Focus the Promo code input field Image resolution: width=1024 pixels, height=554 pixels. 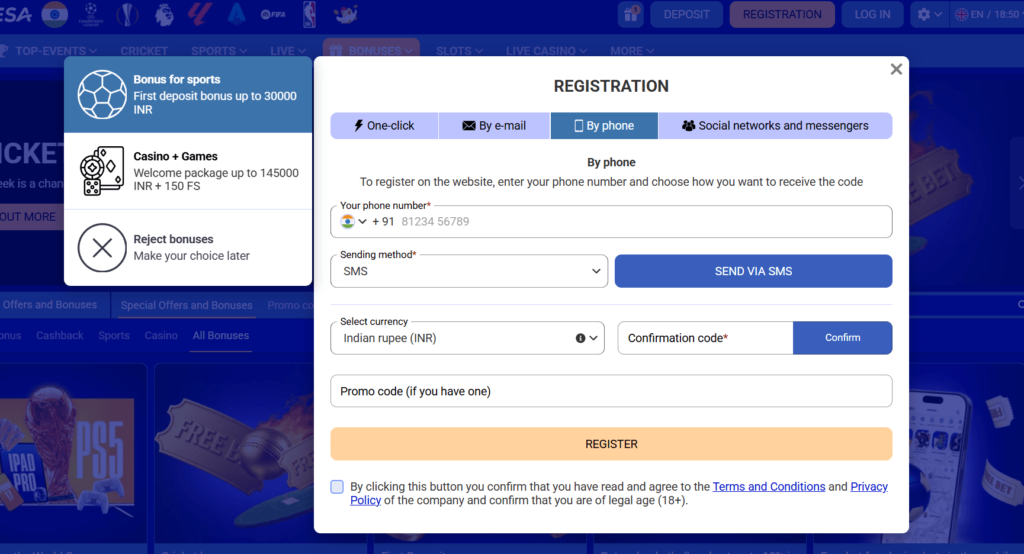(x=611, y=391)
